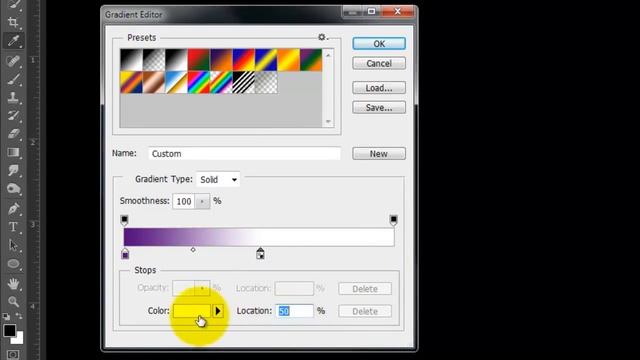Select the right opacity stop
This screenshot has width=640, height=360.
(393, 220)
